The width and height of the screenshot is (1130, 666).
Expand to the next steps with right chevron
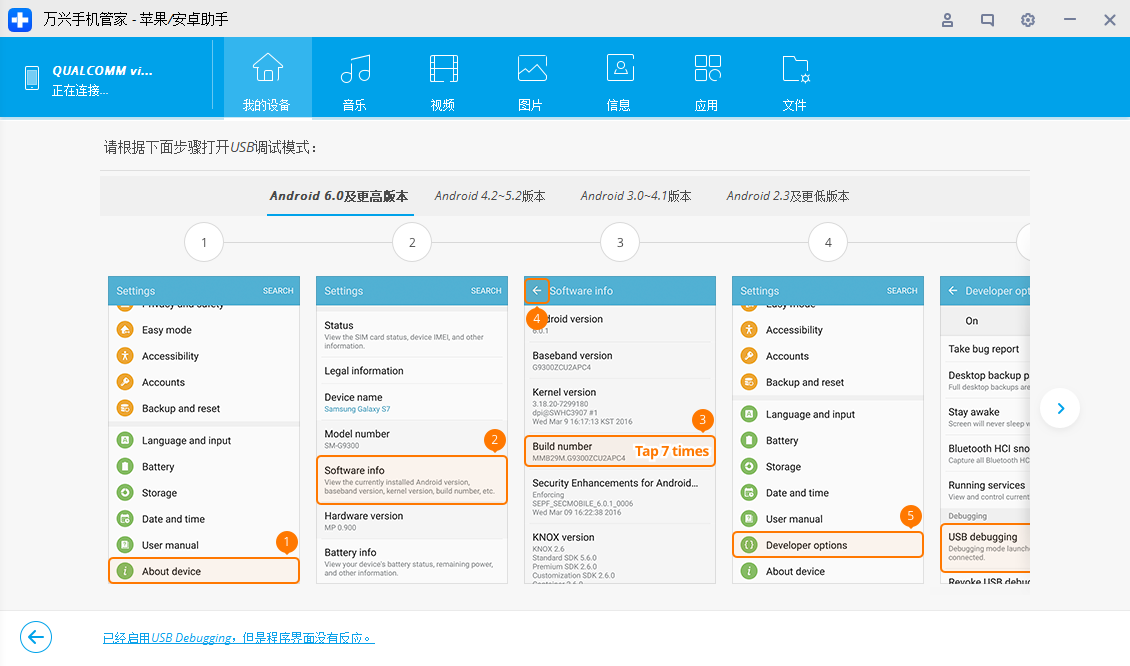point(1060,408)
